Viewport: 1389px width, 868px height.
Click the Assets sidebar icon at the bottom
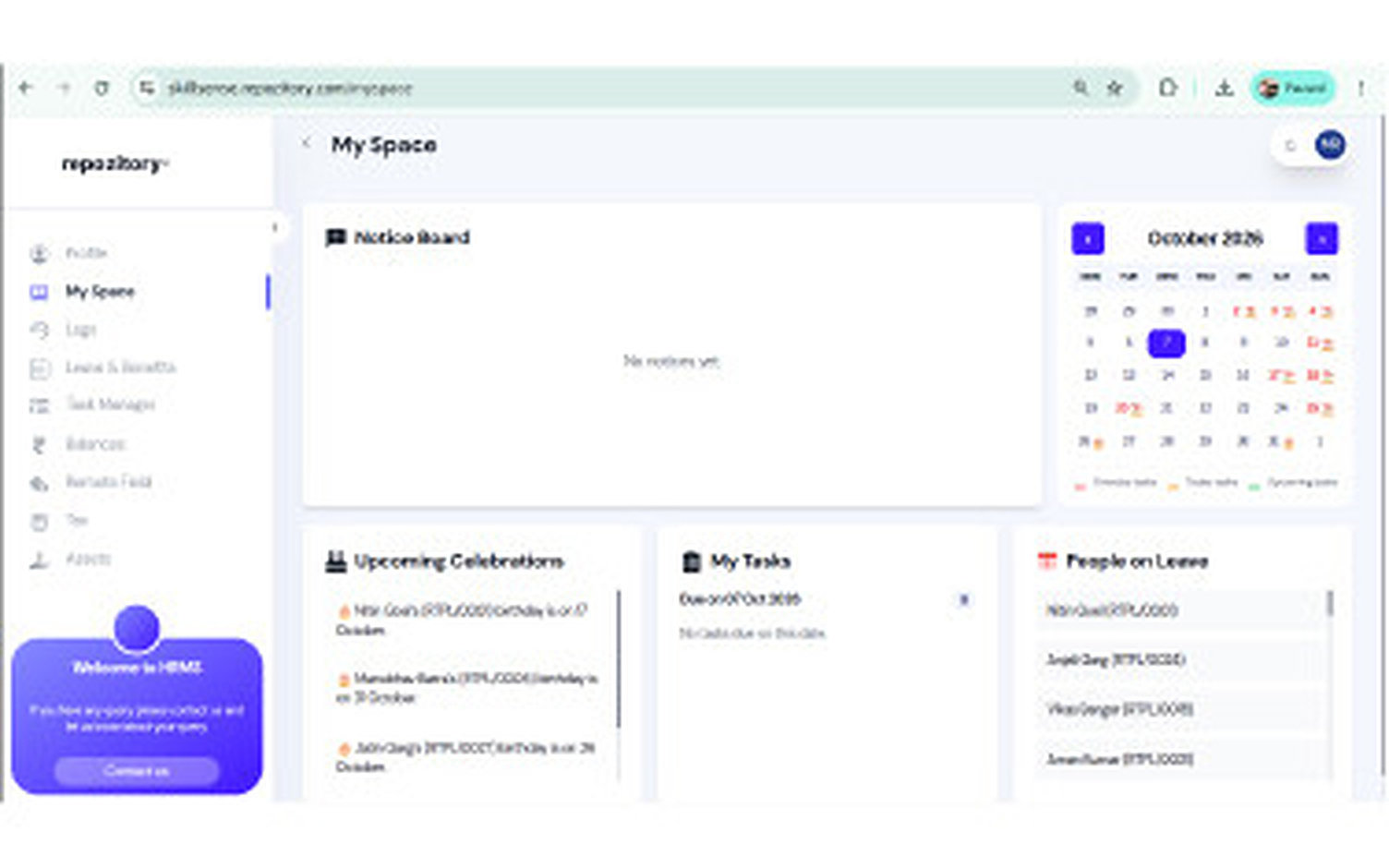[x=39, y=560]
